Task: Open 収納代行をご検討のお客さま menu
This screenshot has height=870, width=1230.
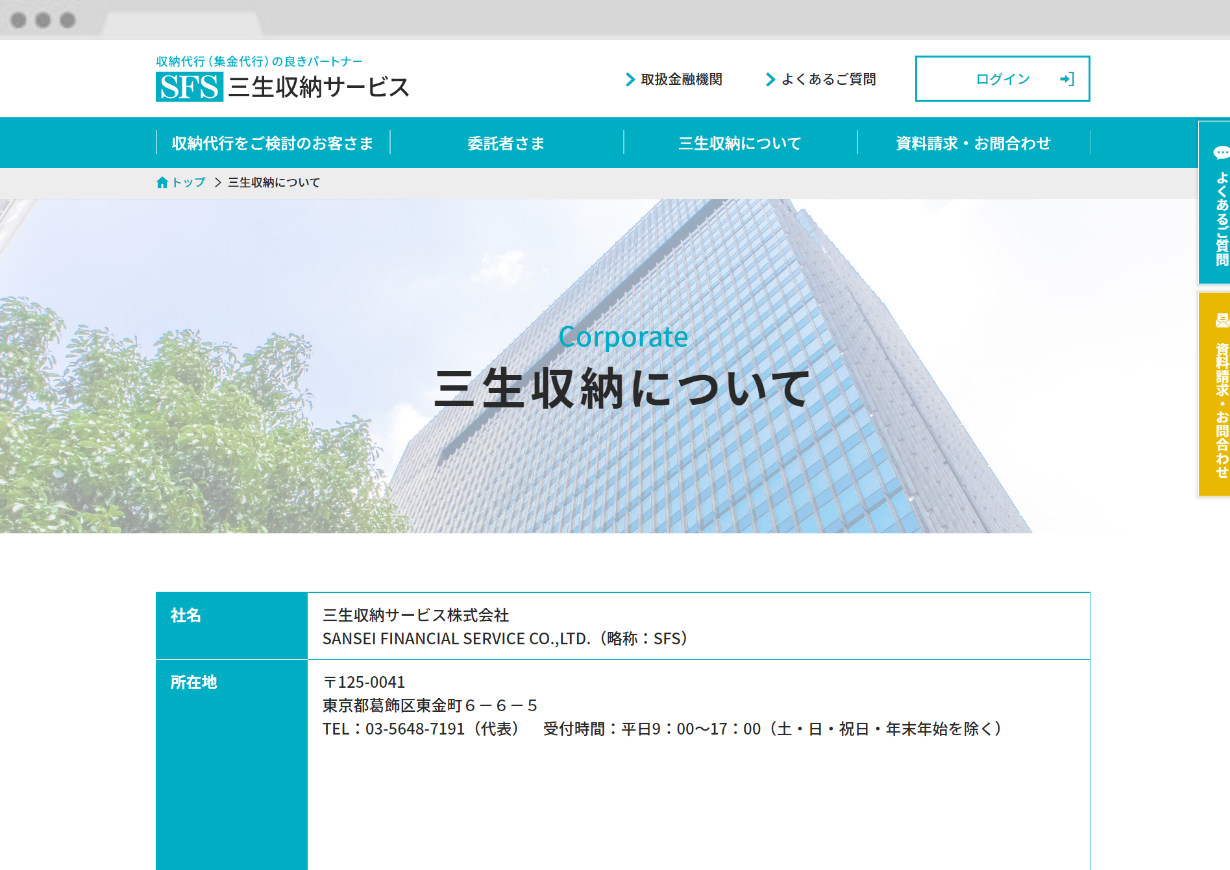Action: pyautogui.click(x=273, y=143)
